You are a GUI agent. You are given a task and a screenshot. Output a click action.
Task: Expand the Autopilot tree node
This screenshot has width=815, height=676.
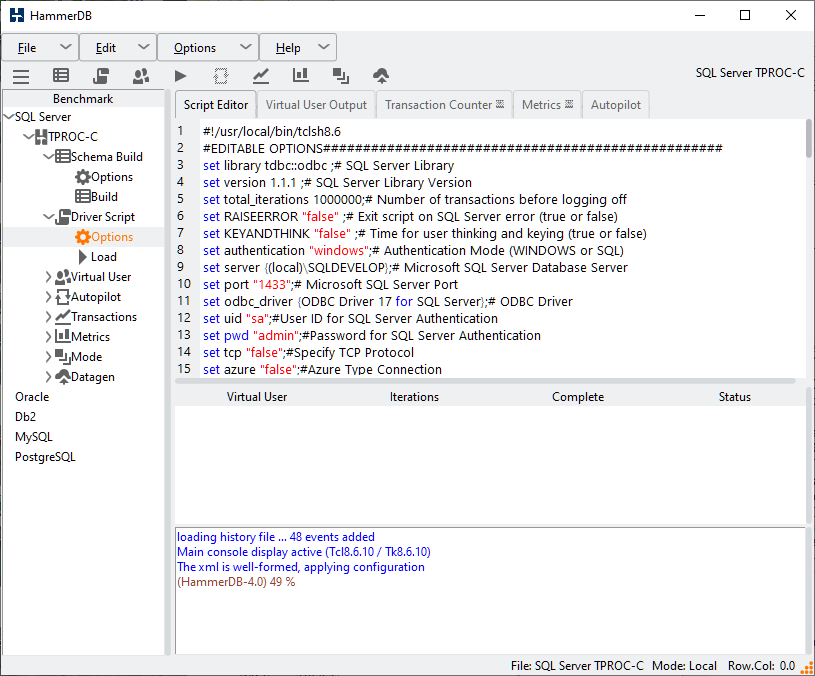pos(48,297)
